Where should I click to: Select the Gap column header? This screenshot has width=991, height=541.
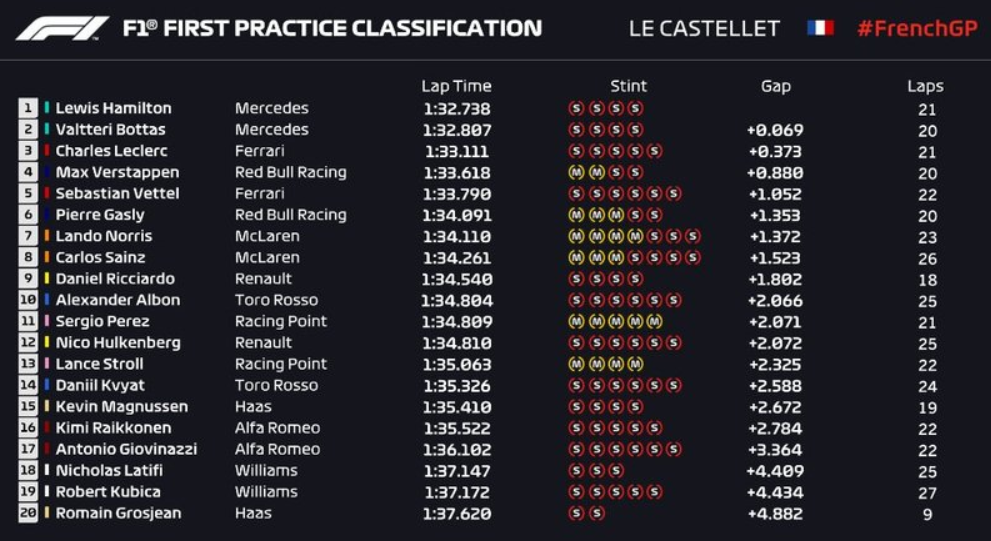(x=775, y=86)
